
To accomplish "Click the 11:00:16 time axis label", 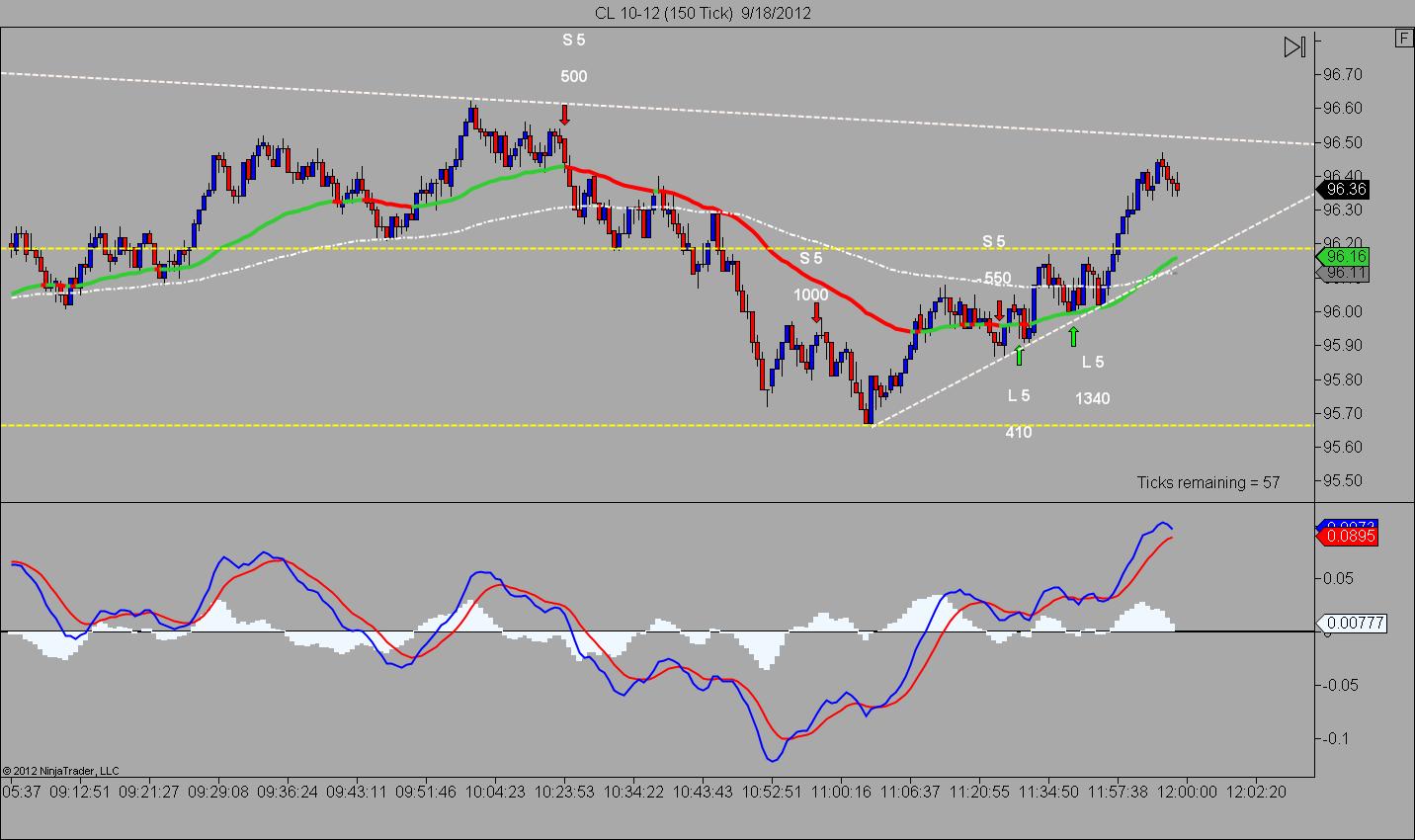I will 841,792.
